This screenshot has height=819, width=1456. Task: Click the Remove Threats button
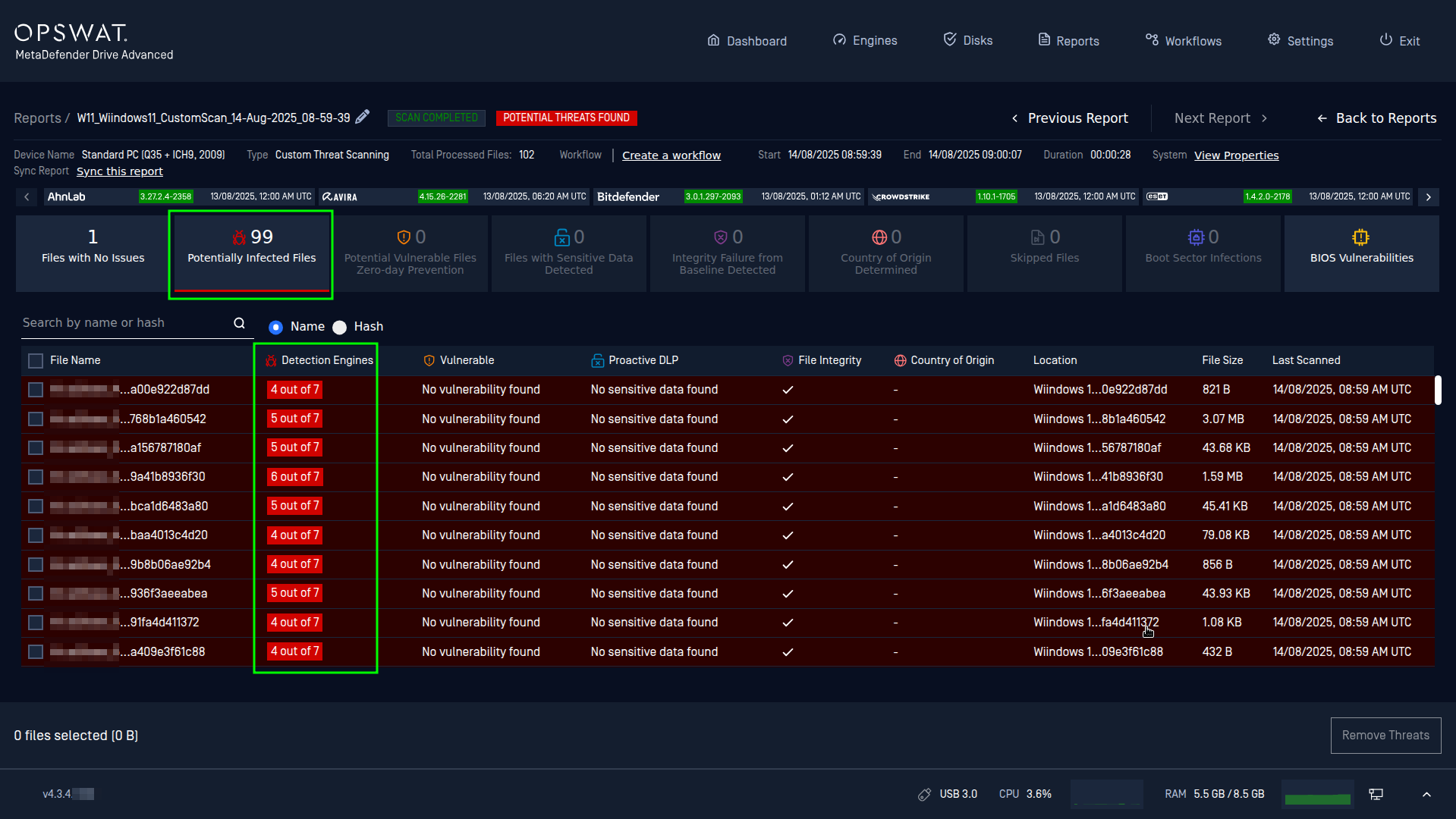(x=1385, y=736)
